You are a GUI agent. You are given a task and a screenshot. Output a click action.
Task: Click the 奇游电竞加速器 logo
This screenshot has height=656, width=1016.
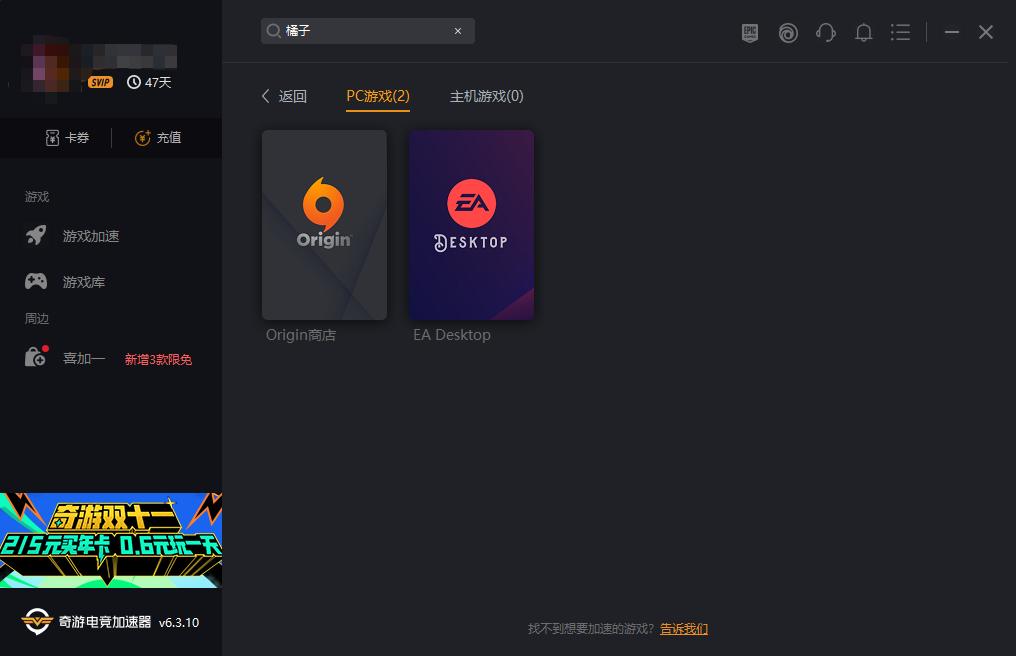[86, 622]
